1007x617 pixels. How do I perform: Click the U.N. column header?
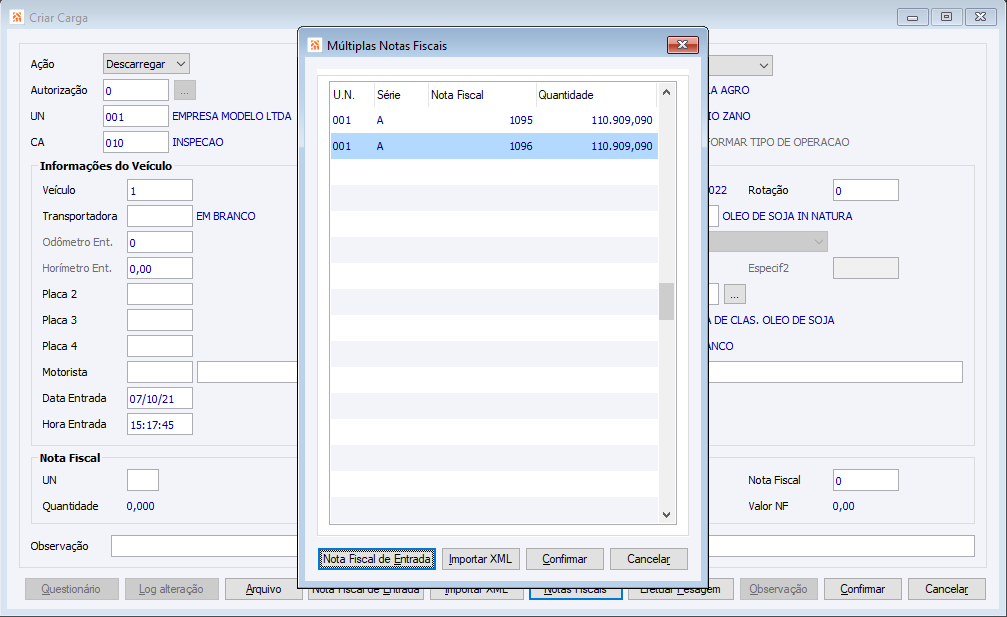pyautogui.click(x=352, y=95)
